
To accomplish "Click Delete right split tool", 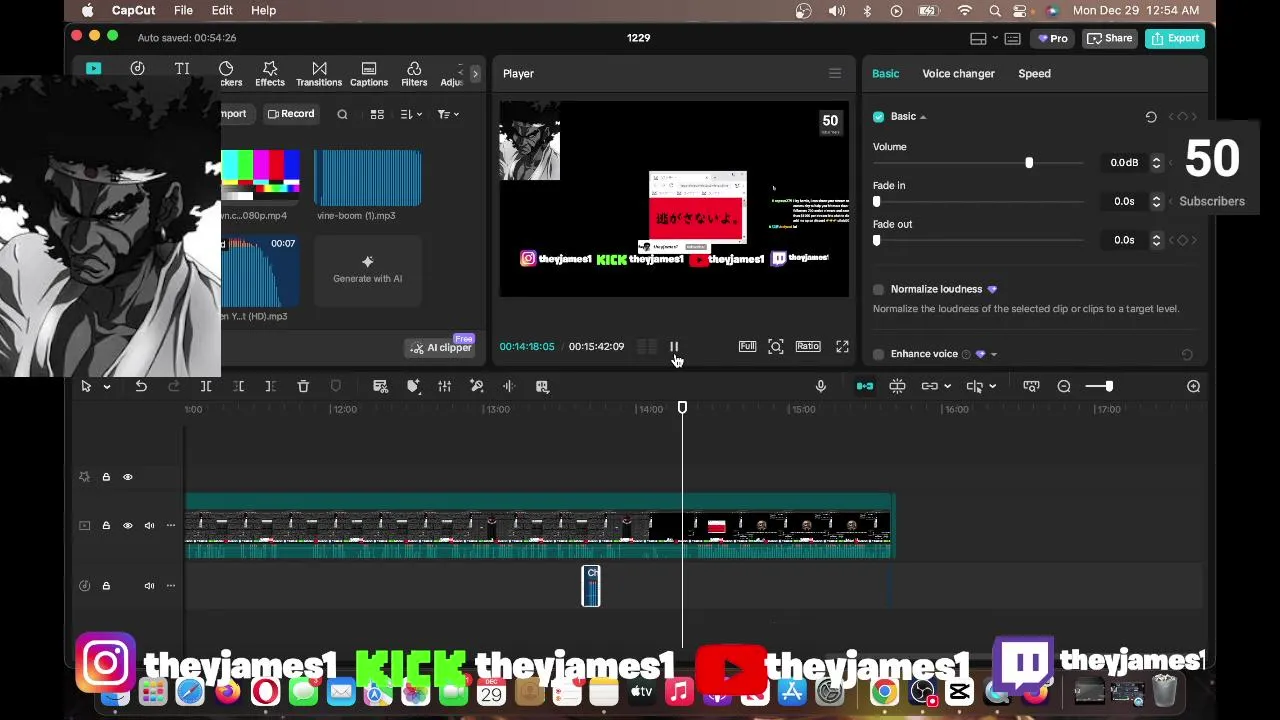I will pos(270,386).
